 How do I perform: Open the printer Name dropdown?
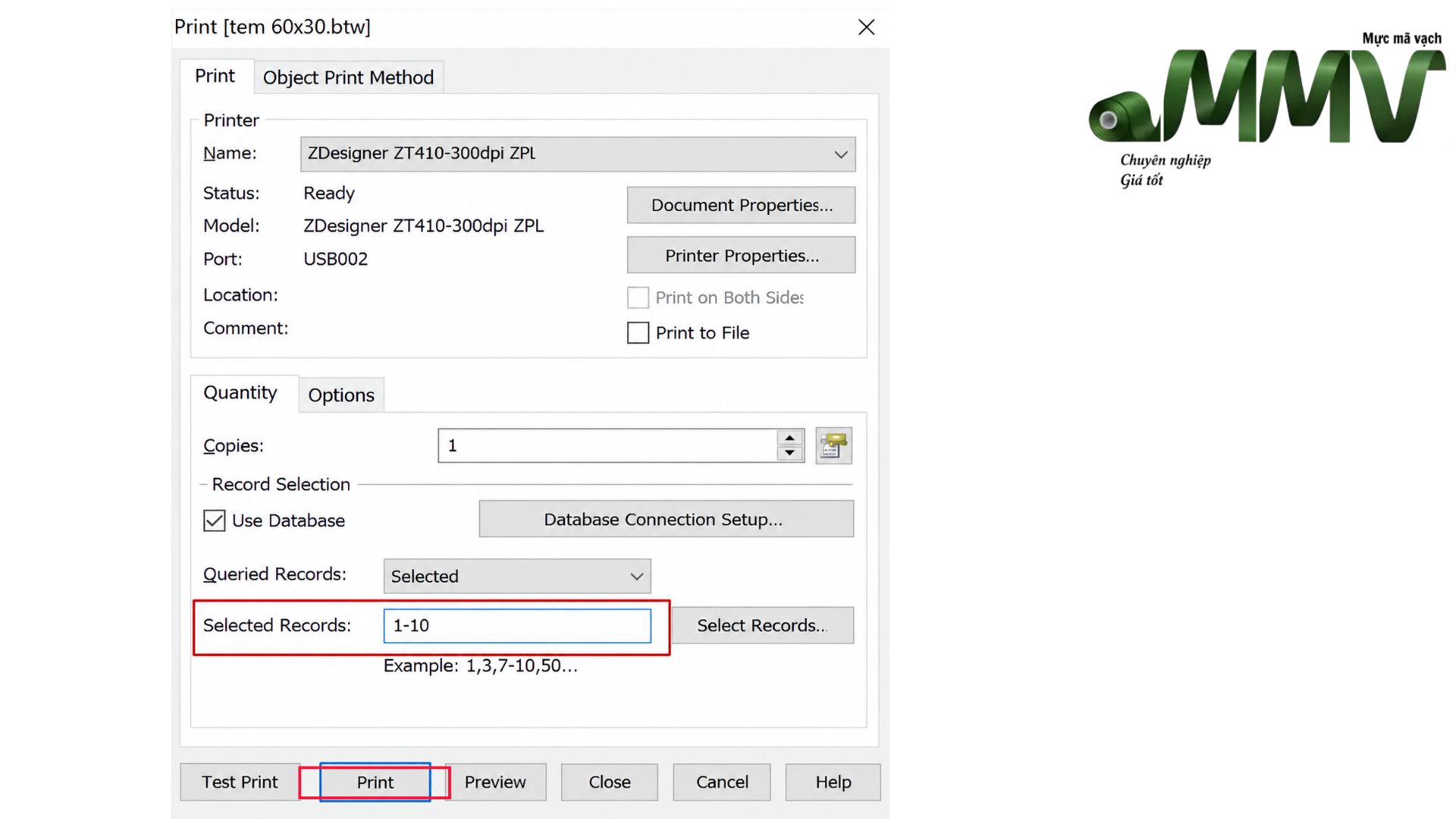[x=578, y=154]
